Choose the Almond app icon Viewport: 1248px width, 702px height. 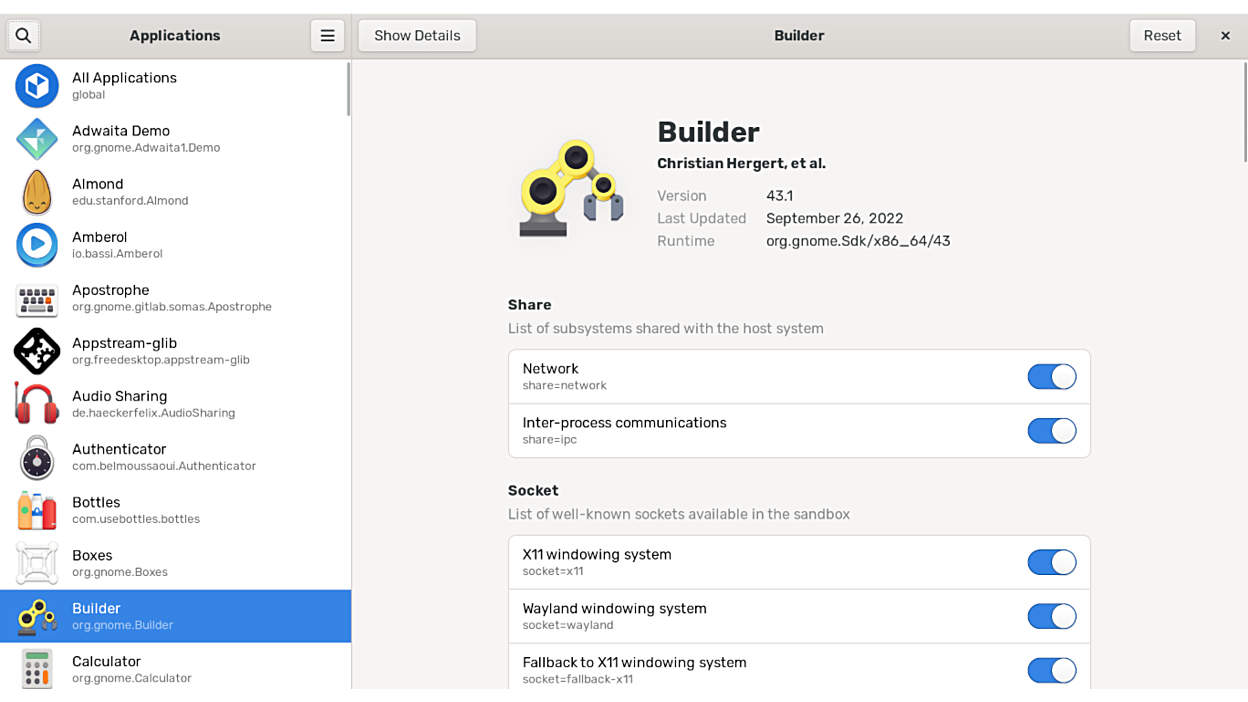click(x=37, y=192)
